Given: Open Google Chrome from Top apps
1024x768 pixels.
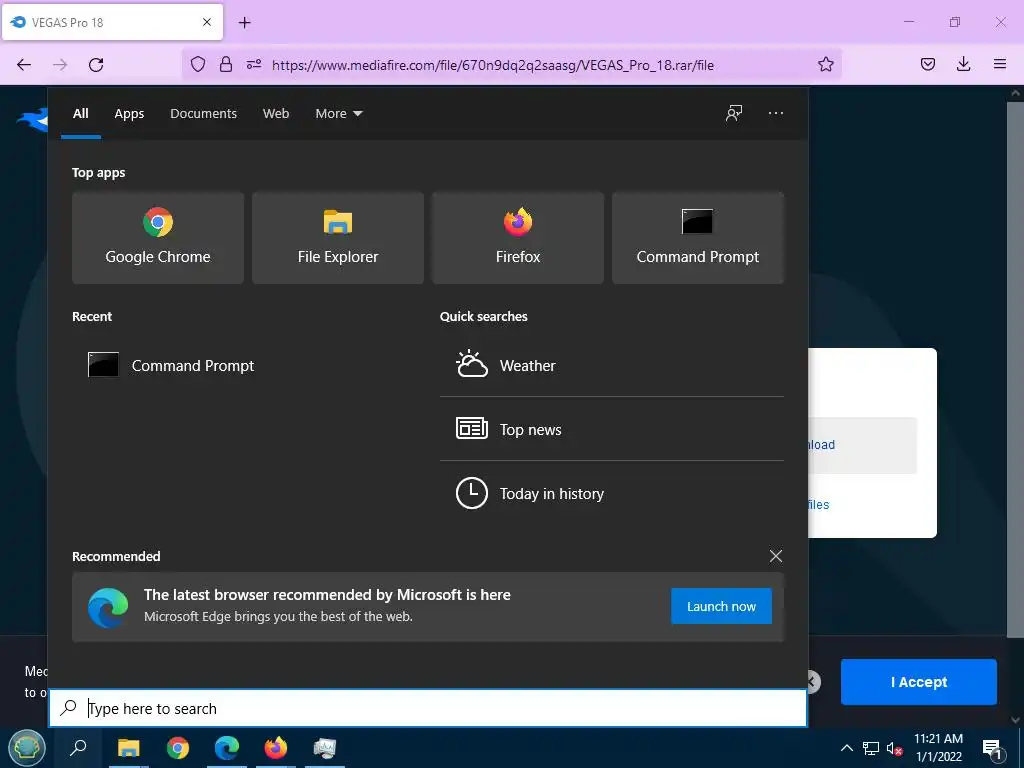Looking at the screenshot, I should (x=157, y=238).
